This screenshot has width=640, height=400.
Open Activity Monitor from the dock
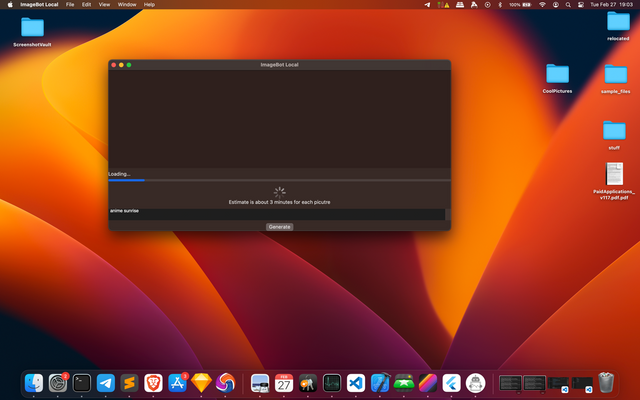(x=332, y=383)
